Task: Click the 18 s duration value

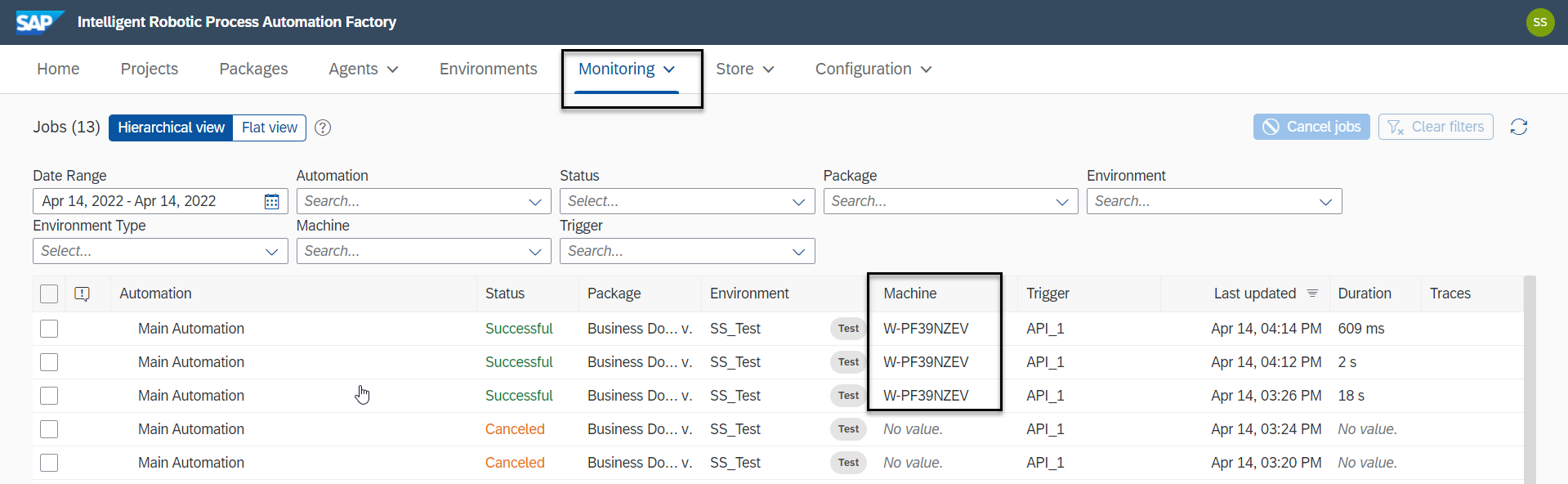Action: 1351,396
